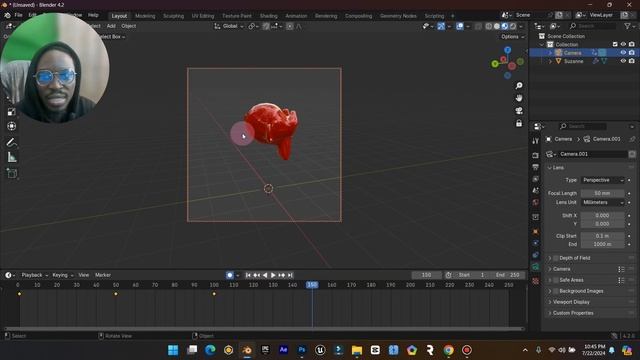
Task: Switch to the Shading workspace tab
Action: (x=269, y=16)
